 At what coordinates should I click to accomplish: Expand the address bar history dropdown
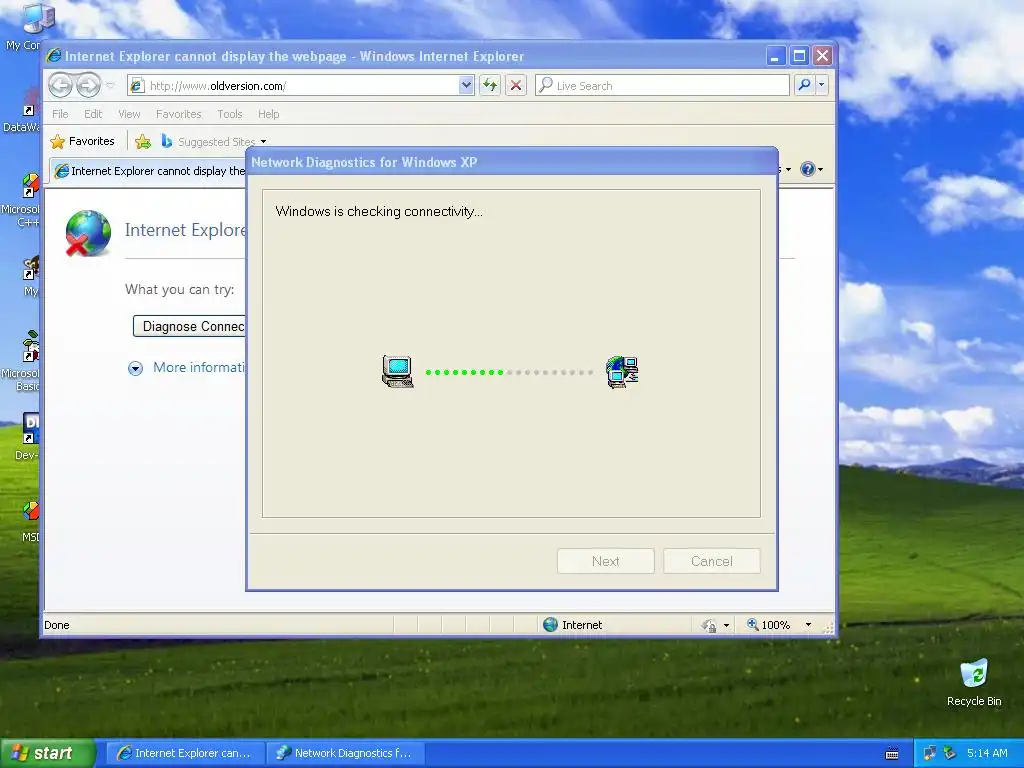[x=466, y=86]
